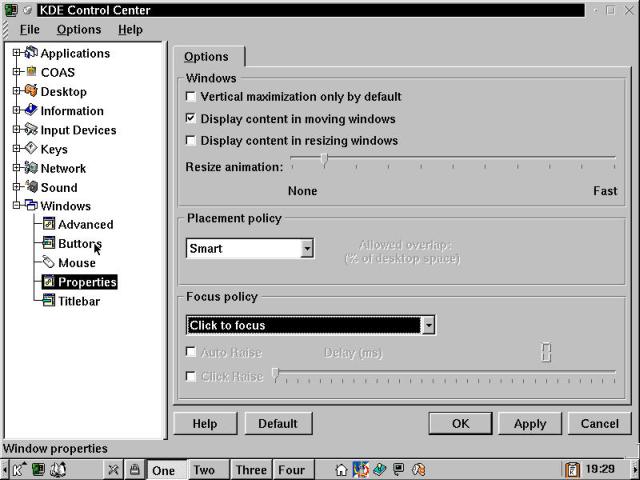Image resolution: width=640 pixels, height=480 pixels.
Task: Click the Resize animation slider handle
Action: pyautogui.click(x=324, y=160)
